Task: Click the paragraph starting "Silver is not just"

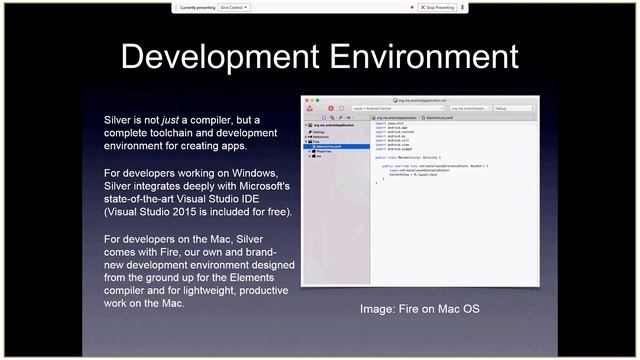Action: 190,133
